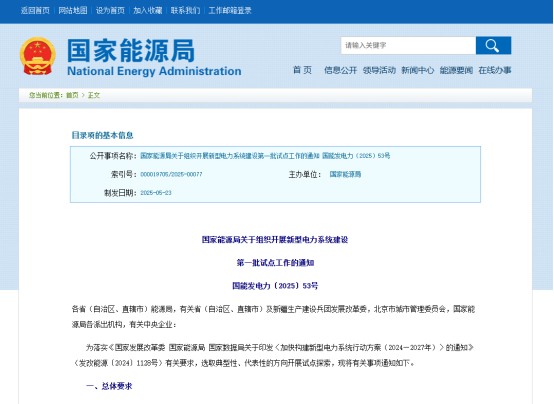Click subtitle 第一批试点工作的通知
The width and height of the screenshot is (554, 404).
click(275, 263)
